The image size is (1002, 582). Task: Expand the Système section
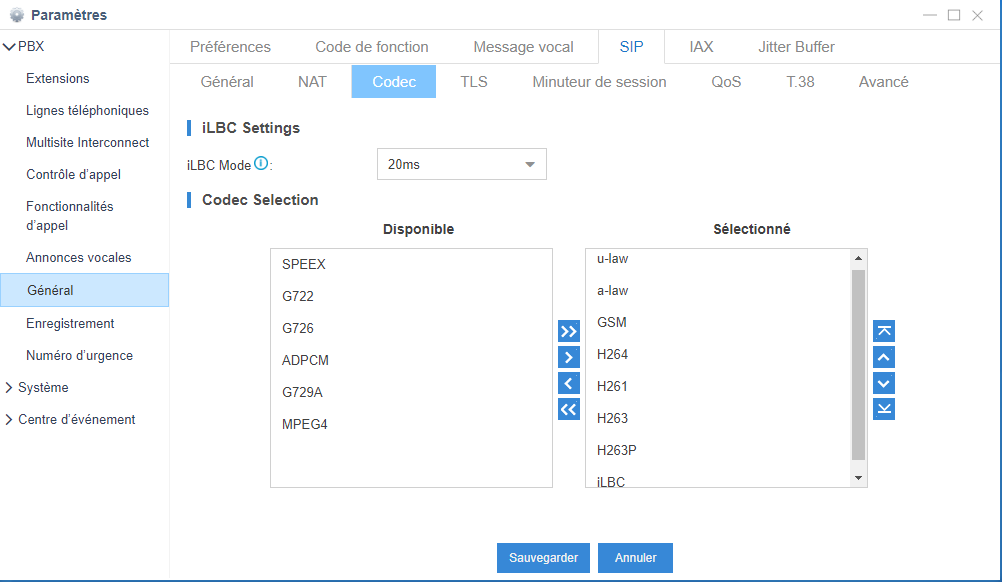10,388
